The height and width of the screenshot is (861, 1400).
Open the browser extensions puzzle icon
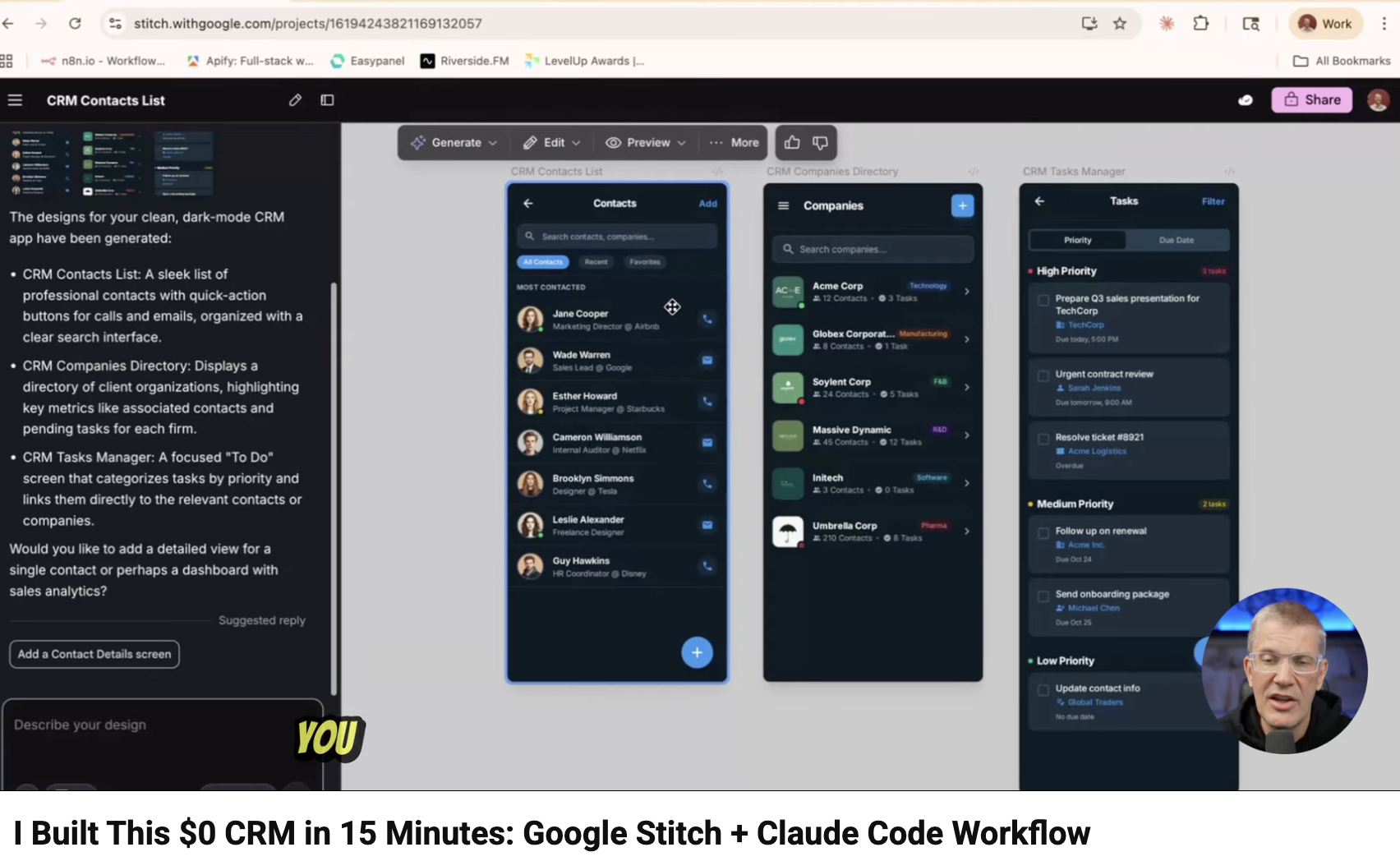coord(1200,23)
